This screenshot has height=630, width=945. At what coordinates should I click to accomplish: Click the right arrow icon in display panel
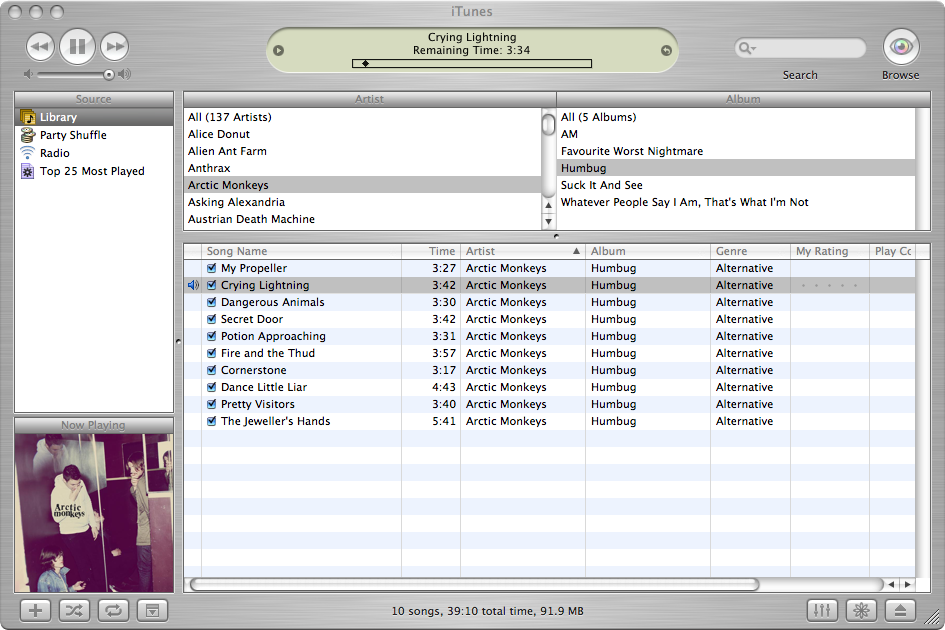[666, 51]
